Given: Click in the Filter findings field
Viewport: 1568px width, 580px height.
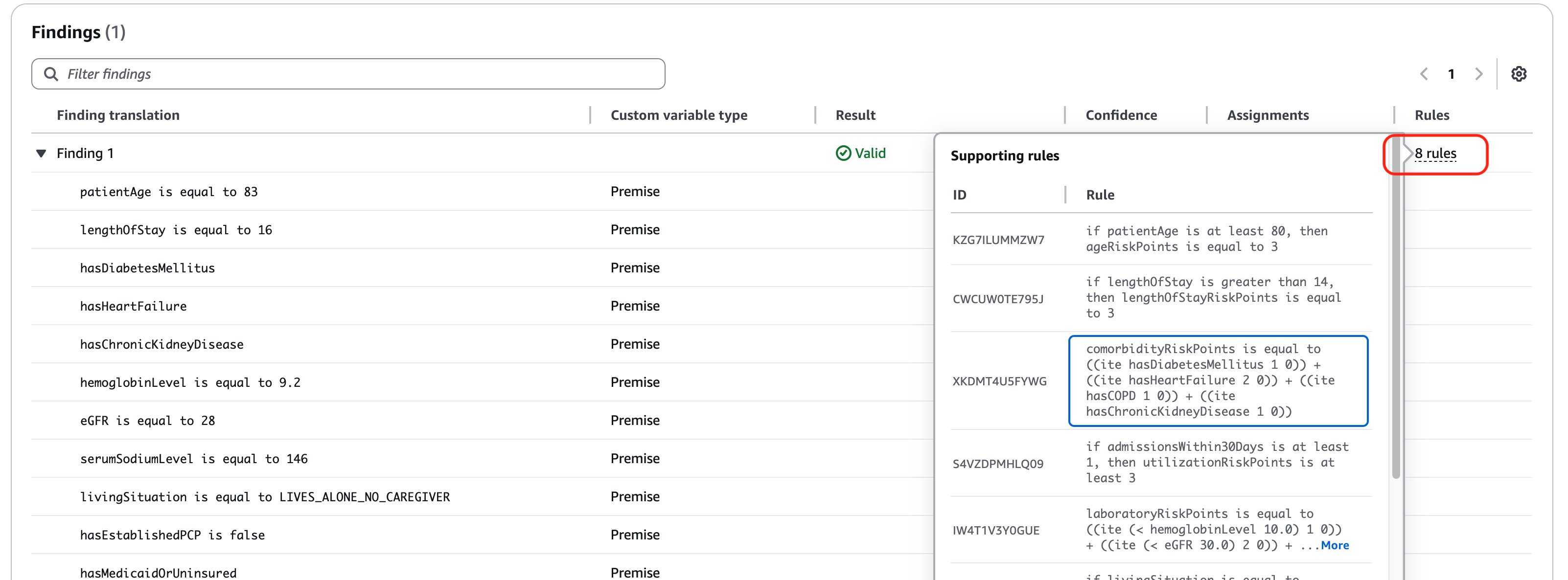Looking at the screenshot, I should point(365,74).
